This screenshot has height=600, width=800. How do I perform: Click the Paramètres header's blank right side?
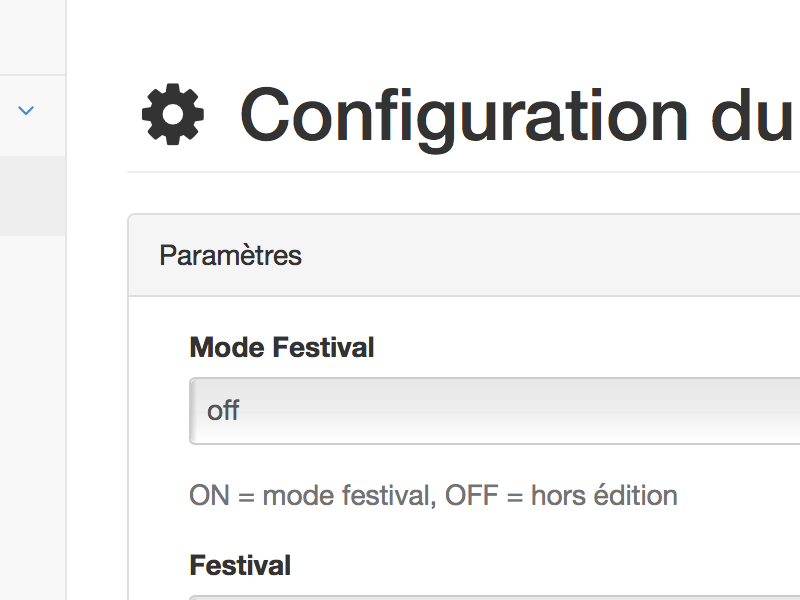click(551, 255)
